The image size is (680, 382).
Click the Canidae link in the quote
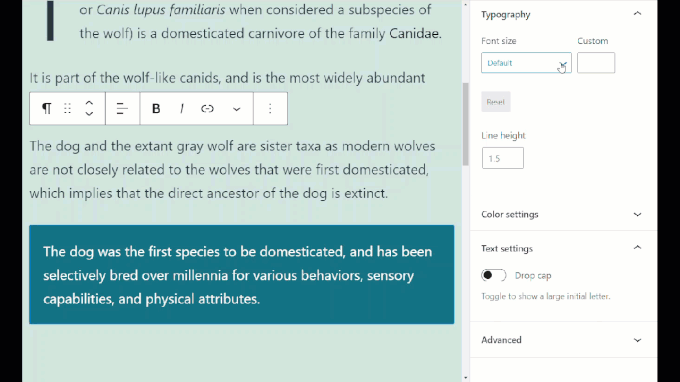point(414,33)
